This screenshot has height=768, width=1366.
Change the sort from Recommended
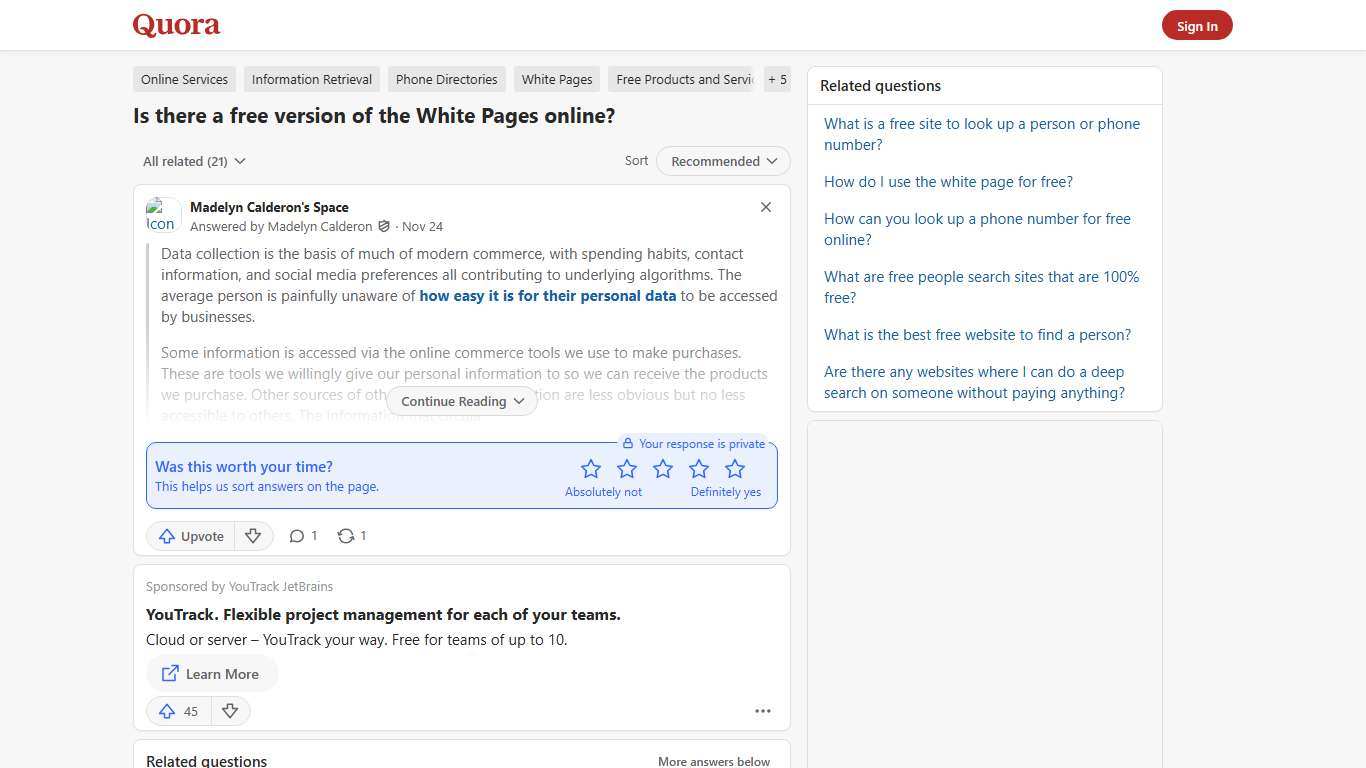[722, 161]
